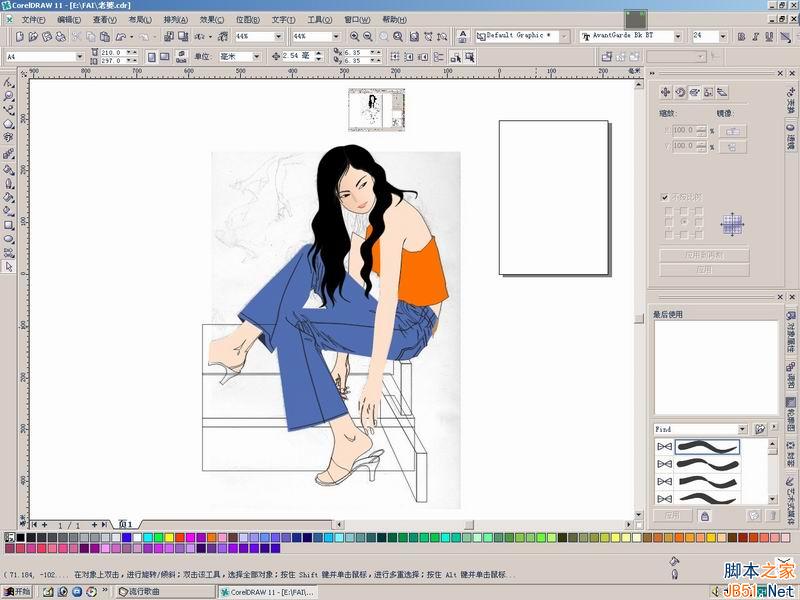Switch to CorelDRAW 11 taskbar button
Screen dimensions: 800x600
pos(268,592)
